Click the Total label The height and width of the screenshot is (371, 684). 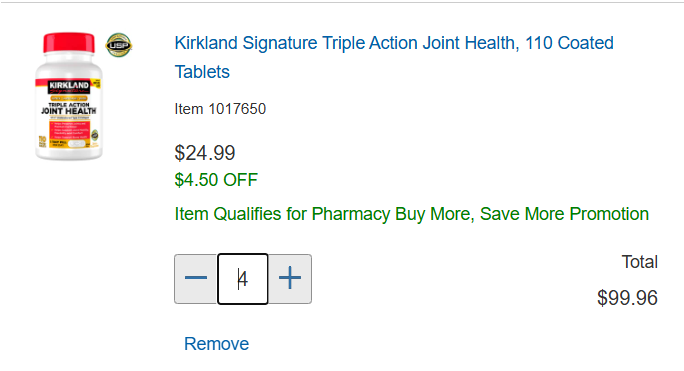point(640,262)
